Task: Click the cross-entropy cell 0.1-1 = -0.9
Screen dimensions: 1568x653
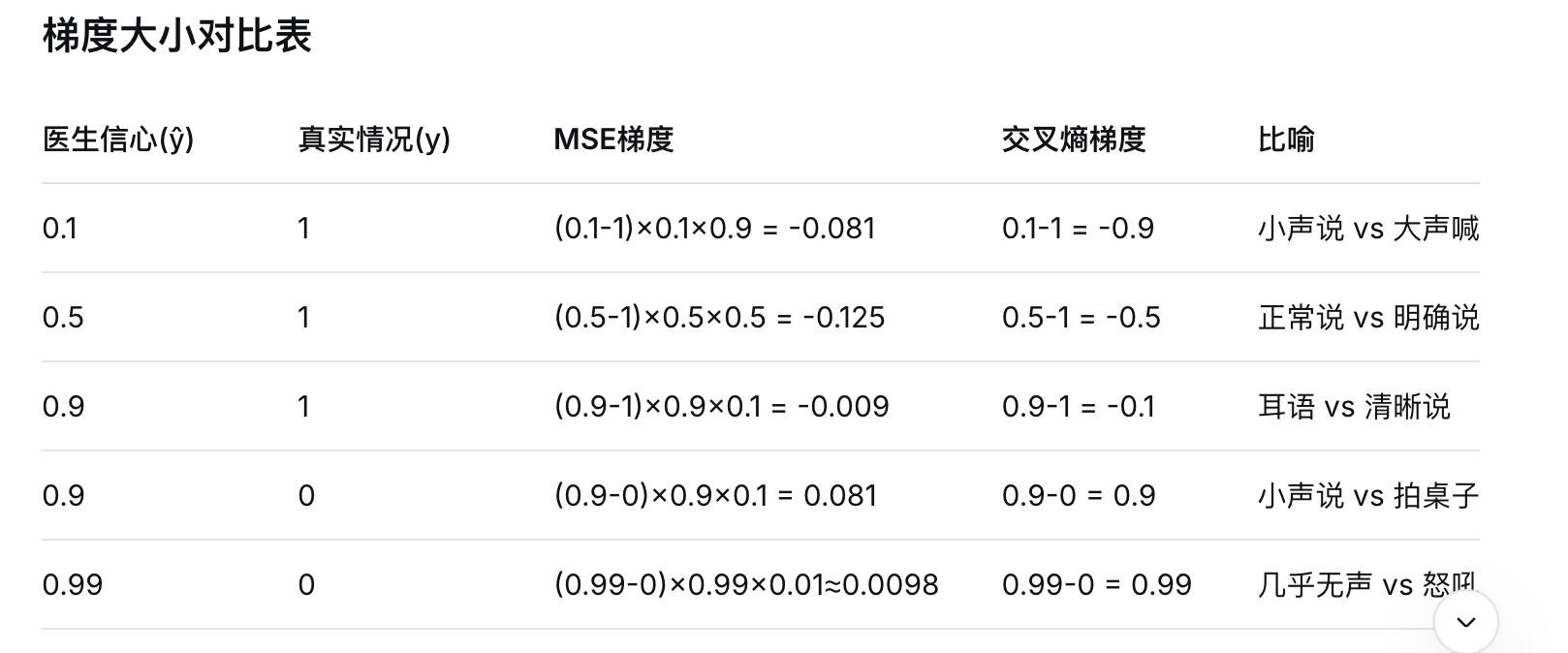Action: click(x=1078, y=229)
